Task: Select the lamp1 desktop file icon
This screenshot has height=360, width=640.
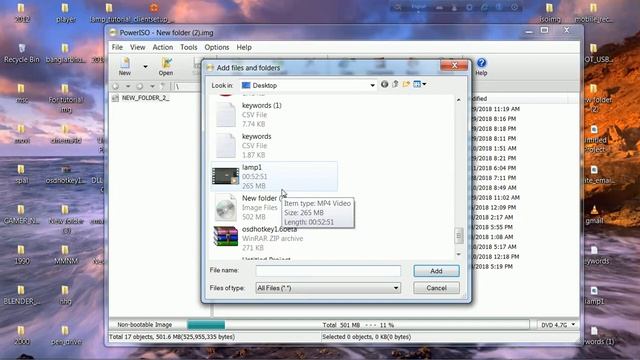Action: click(x=594, y=296)
